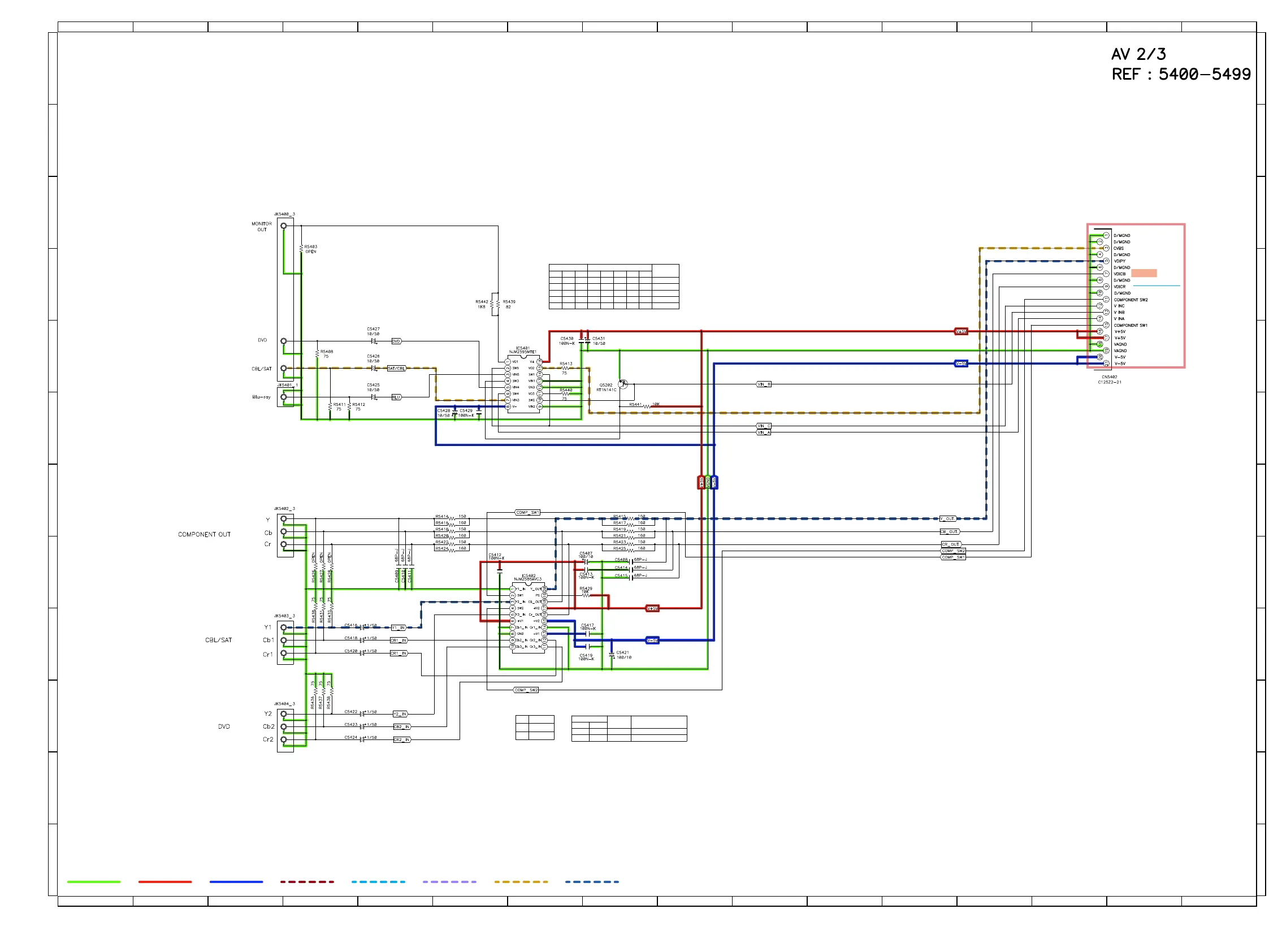Click the MONITOR OUT jack circle
Viewport: 1282px width, 952px height.
click(284, 226)
